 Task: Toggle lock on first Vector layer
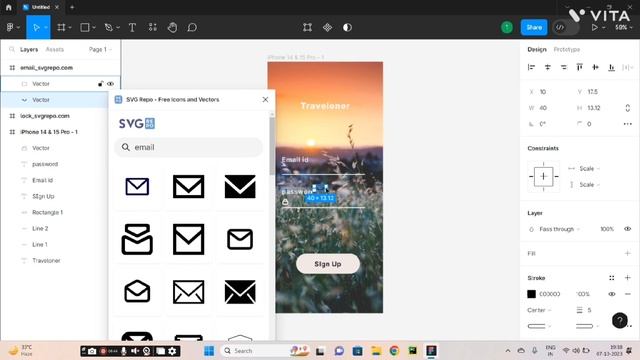[100, 84]
